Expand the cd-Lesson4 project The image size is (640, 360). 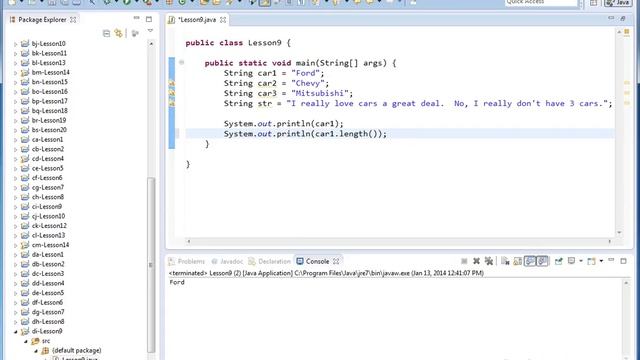pos(16,159)
